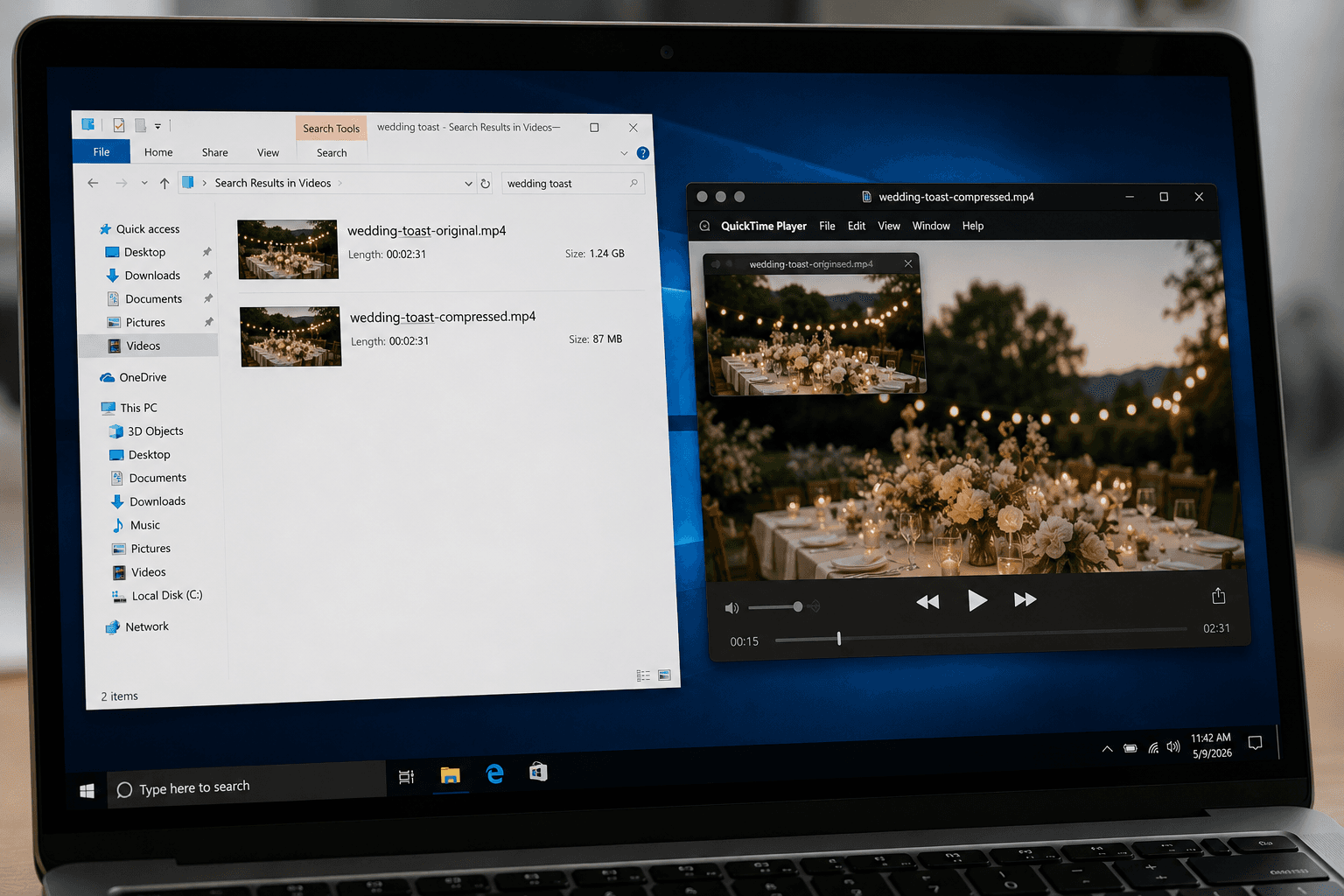Switch to details view layout icon
Screen dimensions: 1344x896
[x=643, y=675]
